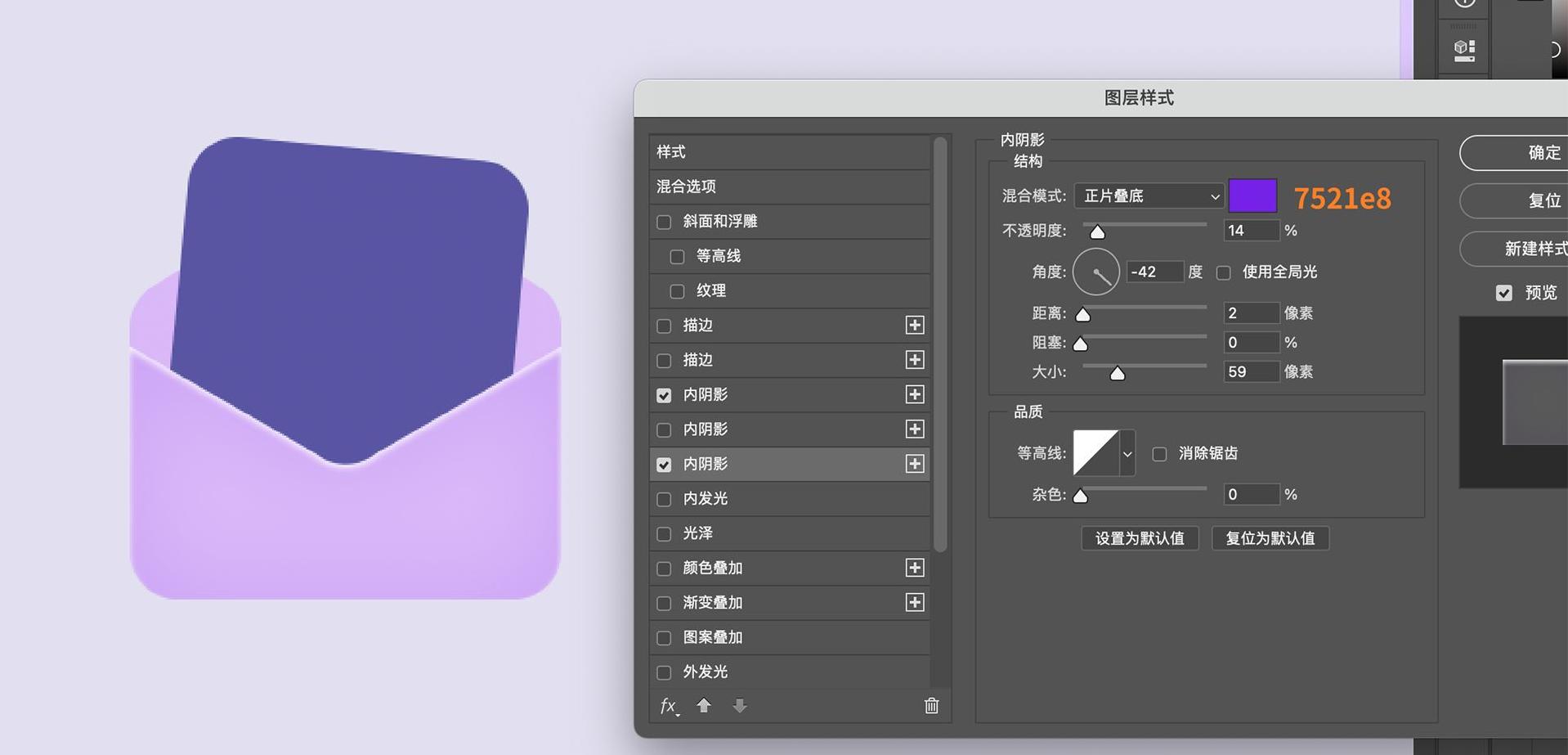Click the down arrow to move effect down

coord(740,706)
